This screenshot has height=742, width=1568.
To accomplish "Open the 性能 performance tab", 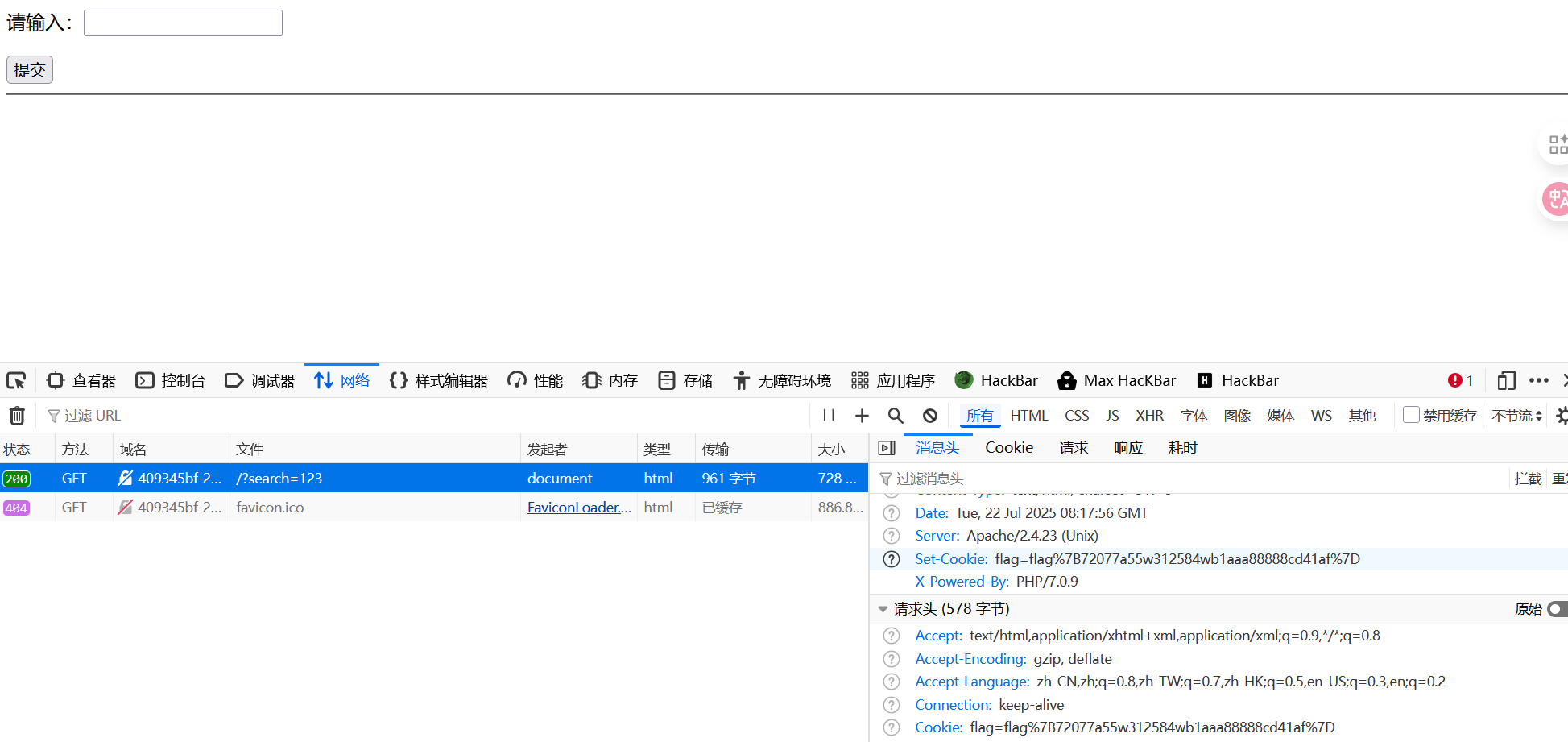I will pyautogui.click(x=536, y=380).
